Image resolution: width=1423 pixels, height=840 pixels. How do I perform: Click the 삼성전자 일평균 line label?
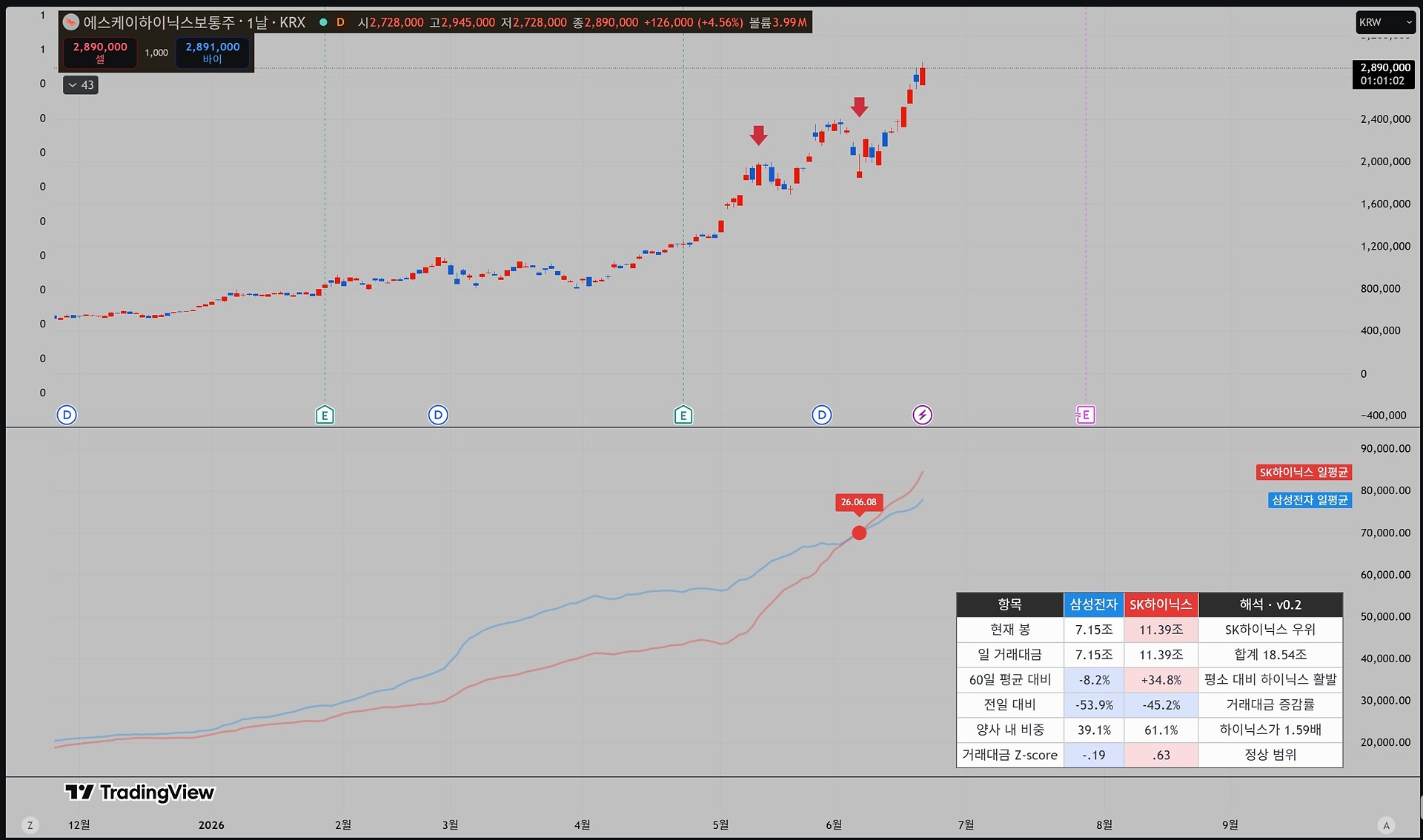point(1310,501)
